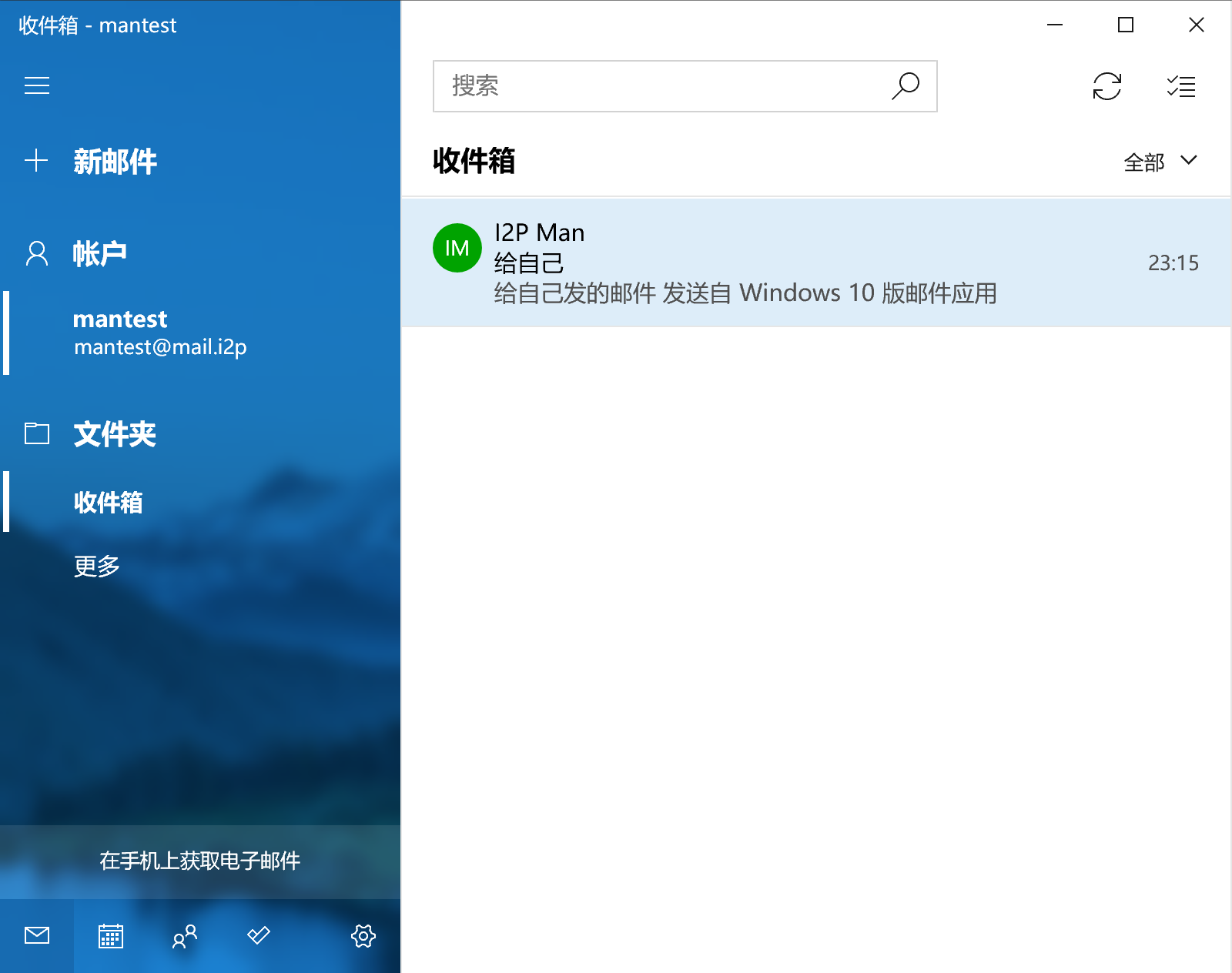Screen dimensions: 1232x973
Task: Enter selection mode via checklist icon
Action: tap(1180, 86)
